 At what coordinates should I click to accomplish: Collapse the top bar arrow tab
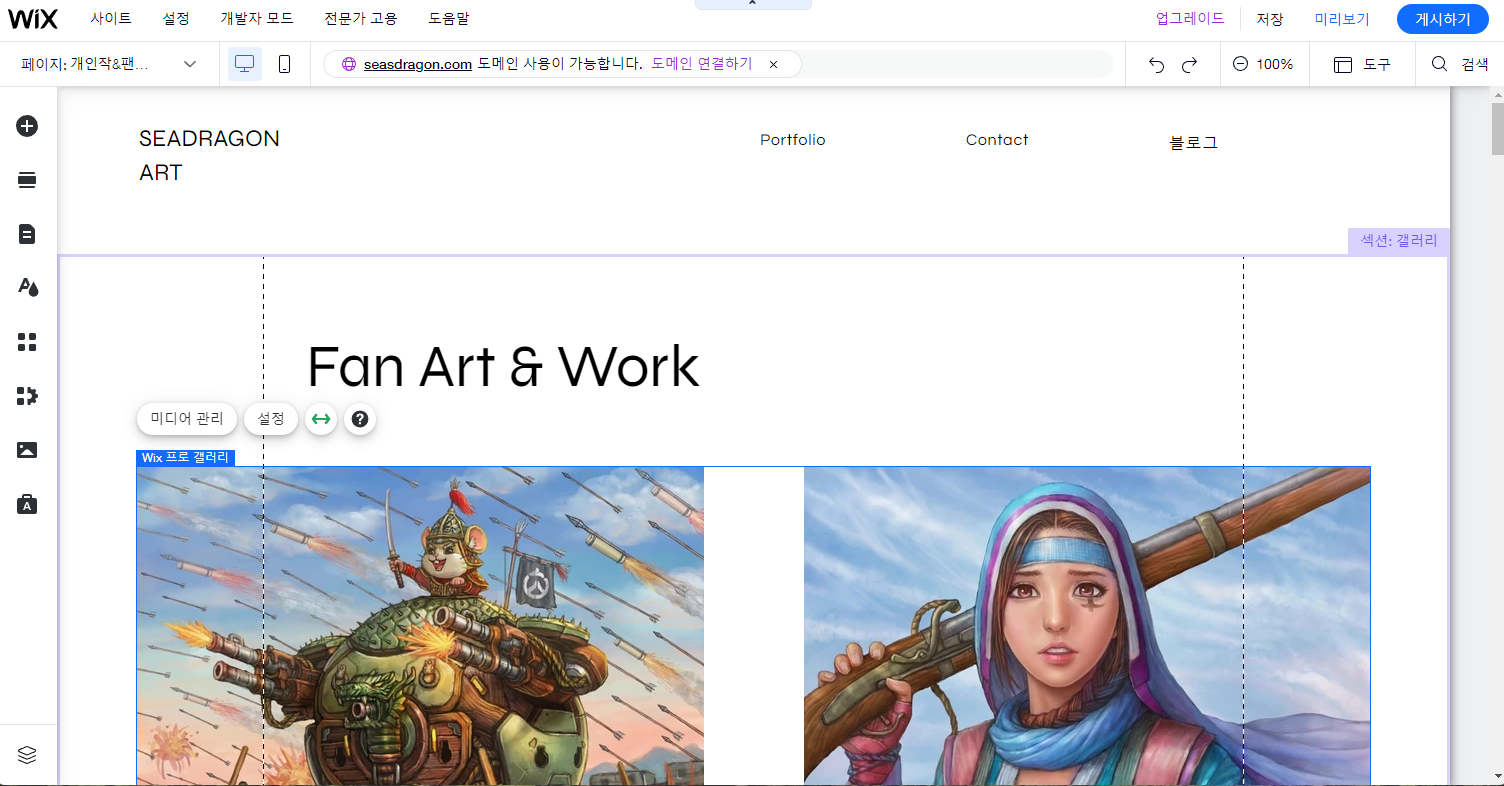(753, 4)
